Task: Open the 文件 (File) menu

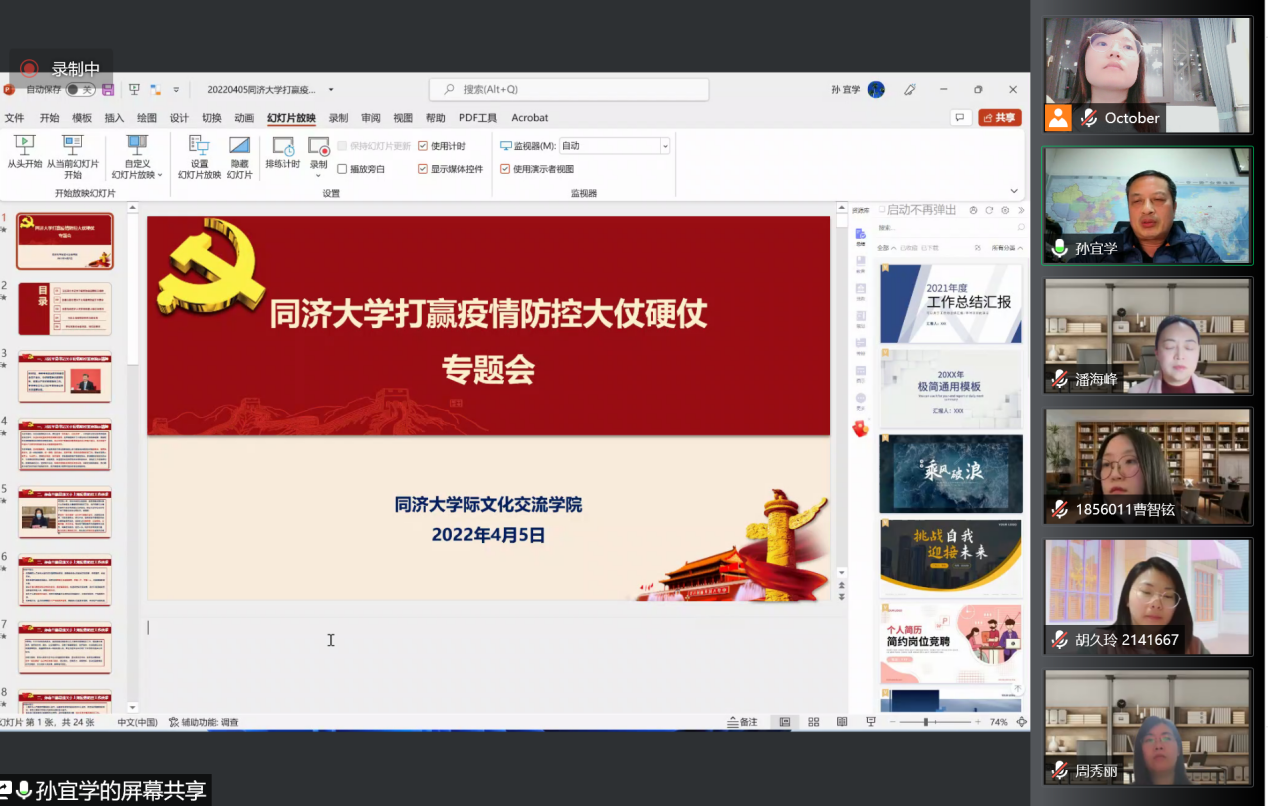Action: [14, 118]
